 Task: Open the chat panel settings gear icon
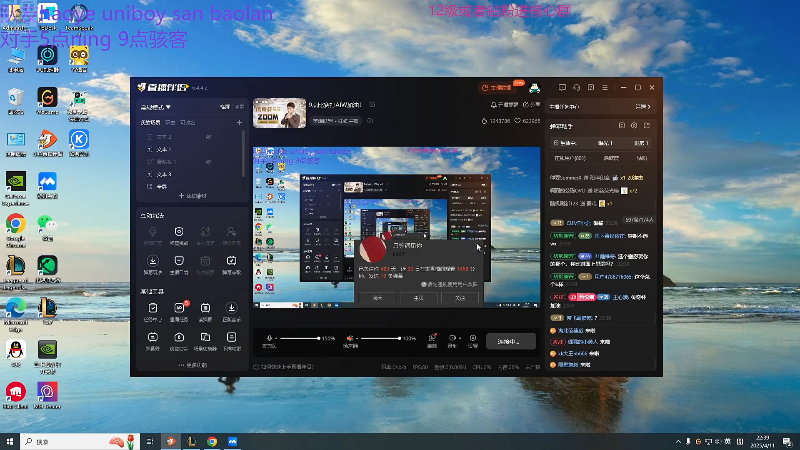click(634, 126)
